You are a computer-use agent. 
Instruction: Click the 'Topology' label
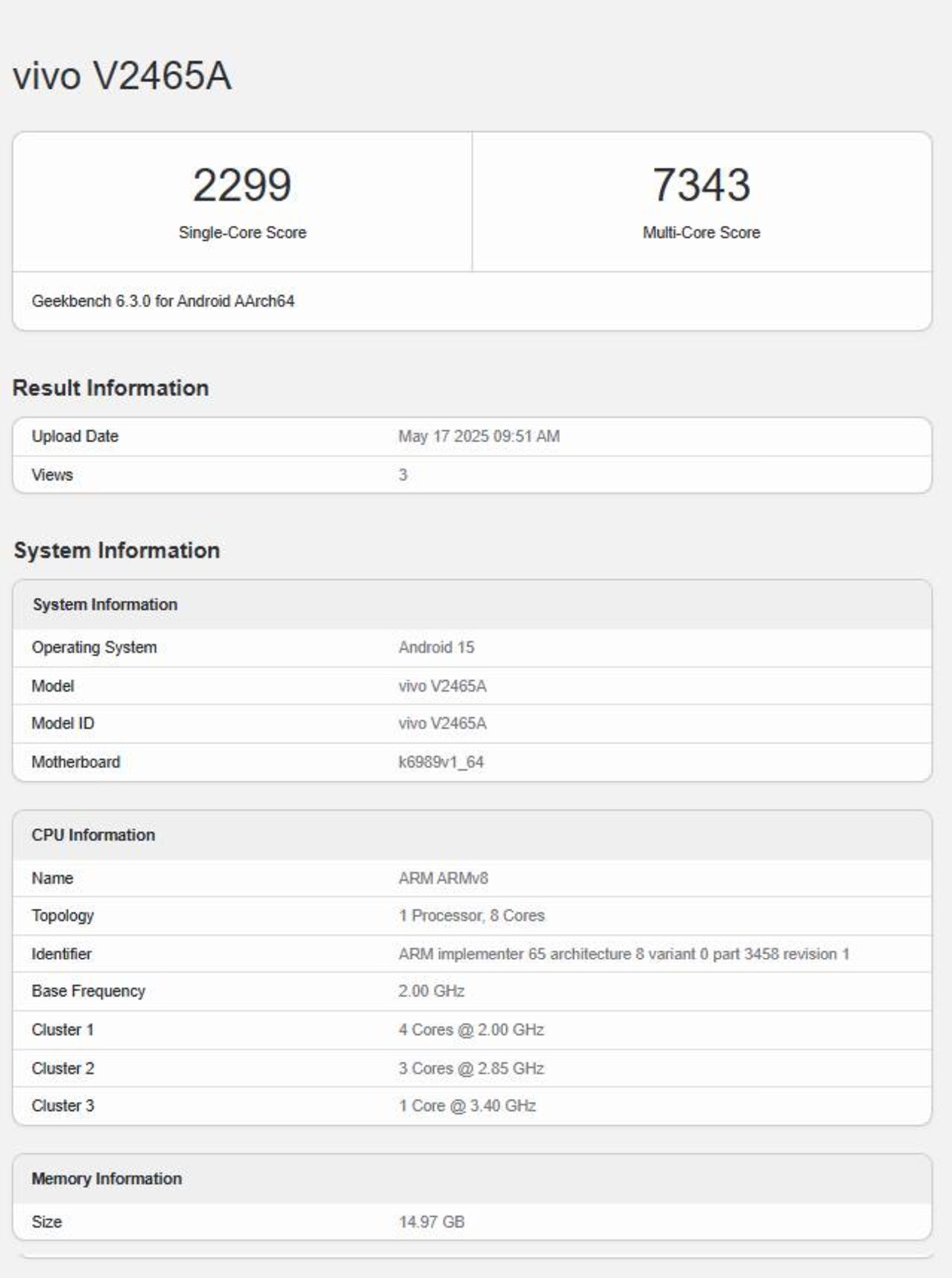tap(62, 915)
